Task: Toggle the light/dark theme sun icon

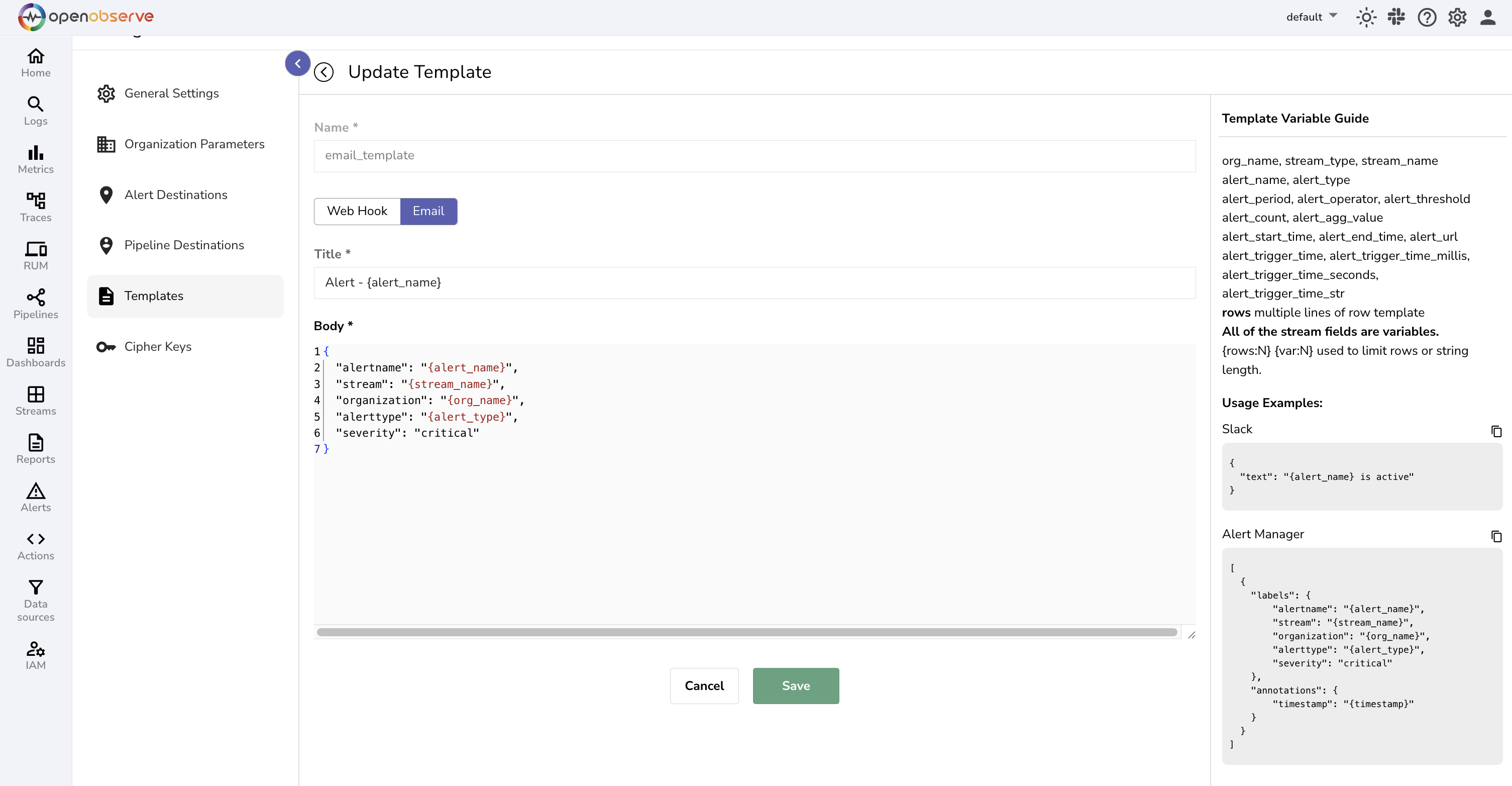Action: (x=1366, y=17)
